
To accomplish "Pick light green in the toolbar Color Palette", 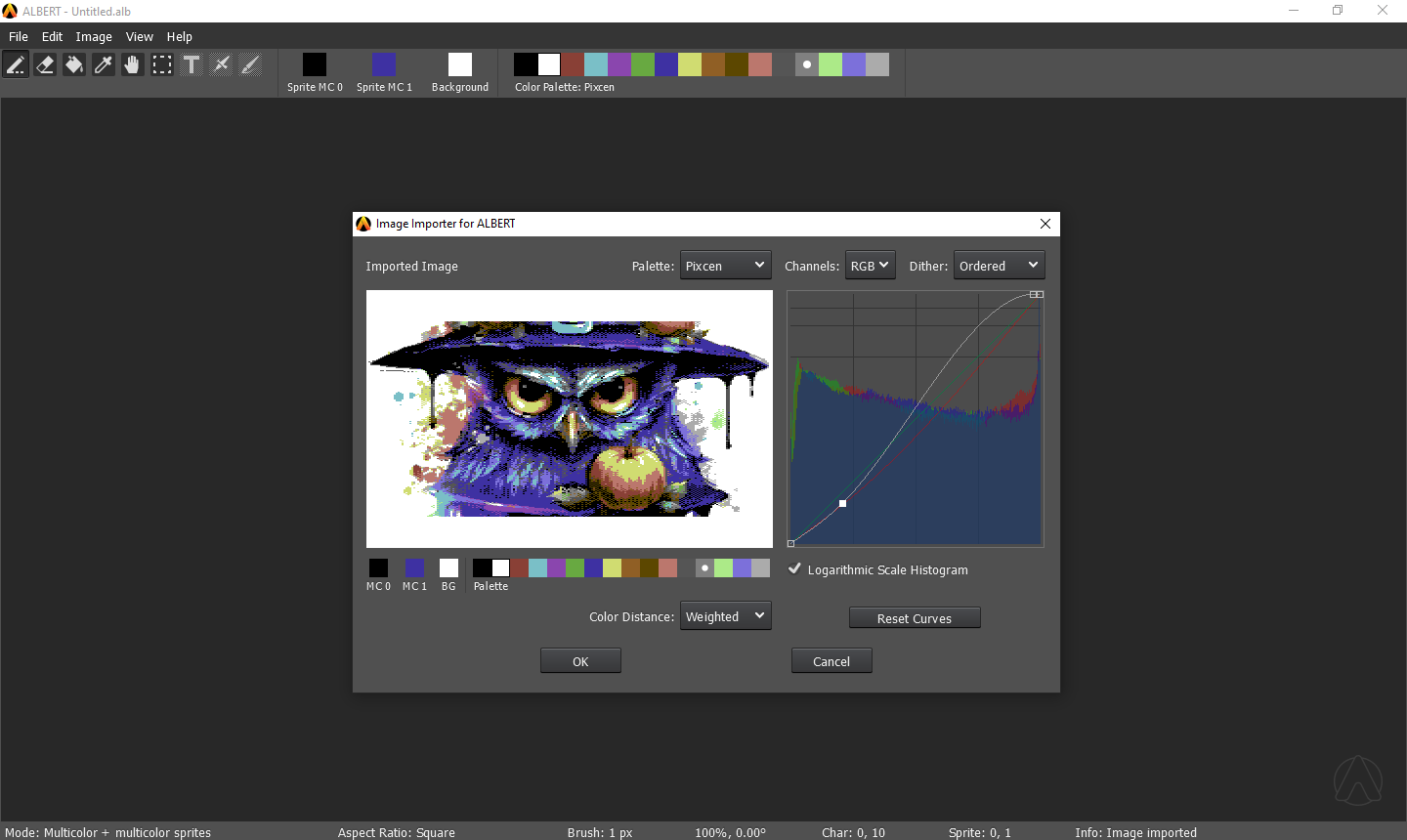I will click(831, 64).
